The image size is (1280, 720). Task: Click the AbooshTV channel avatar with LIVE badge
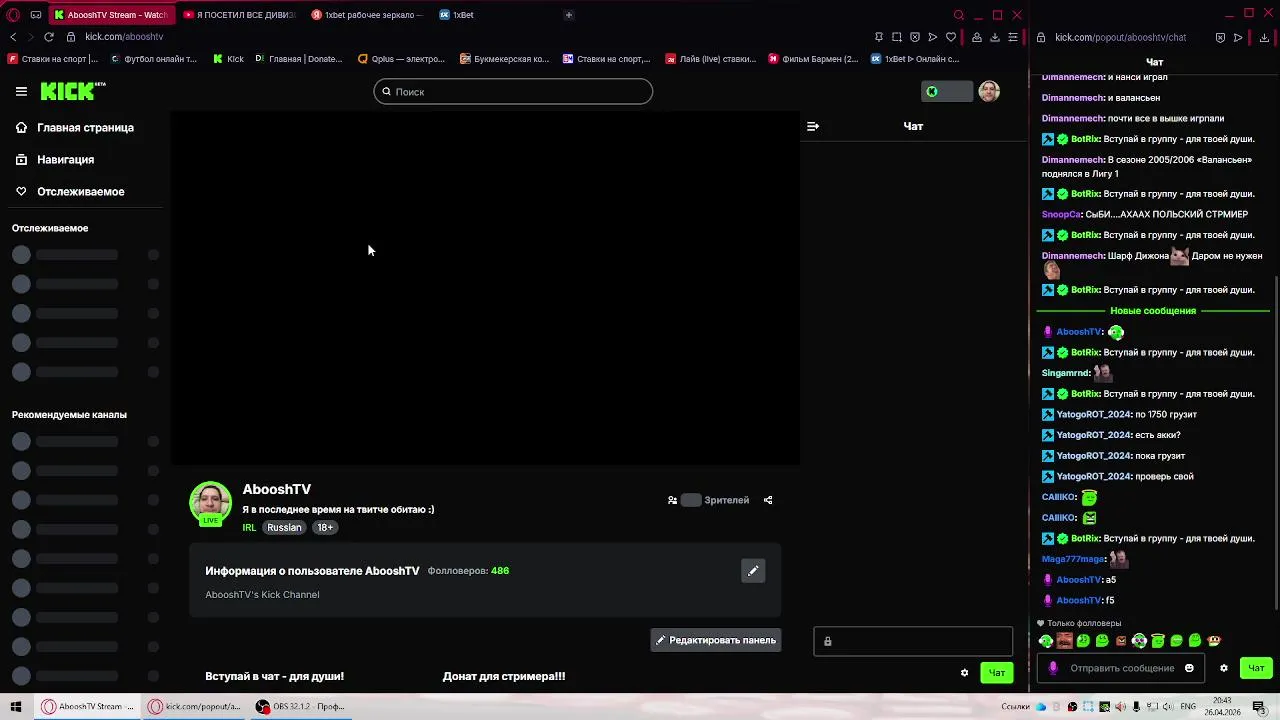click(210, 503)
